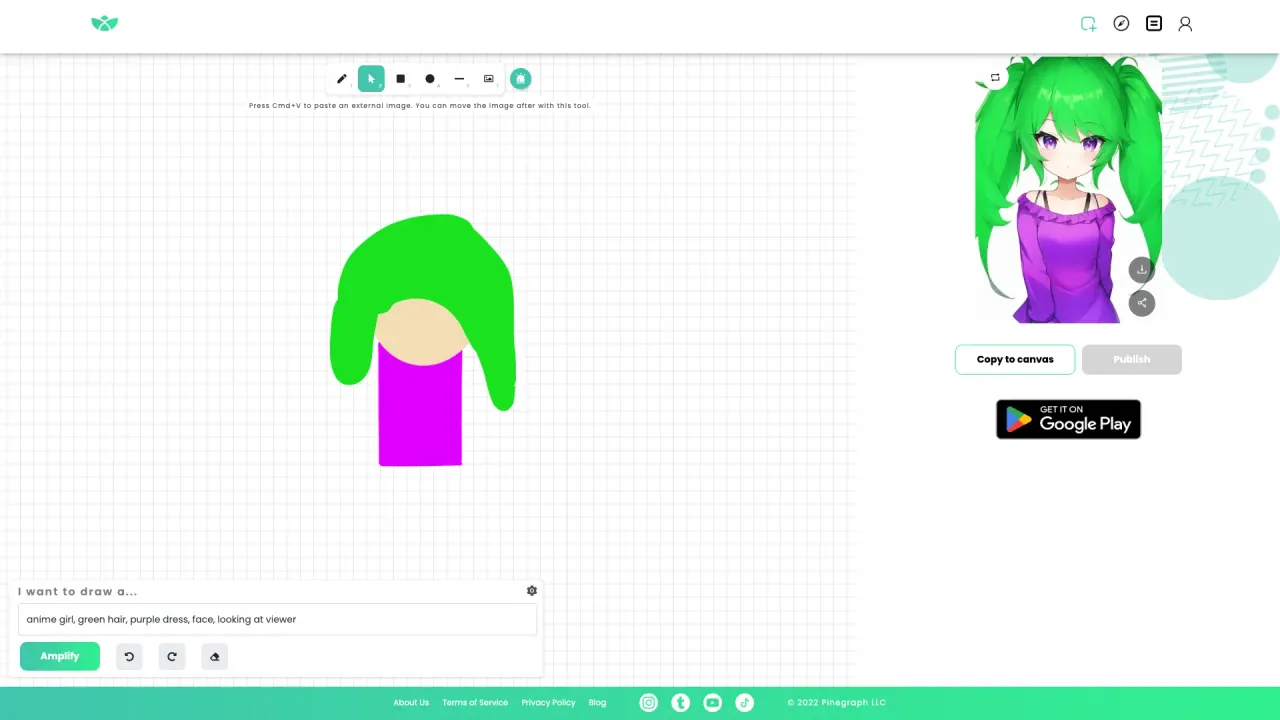This screenshot has height=720, width=1280.
Task: Open the Privacy Policy link
Action: pyautogui.click(x=548, y=703)
